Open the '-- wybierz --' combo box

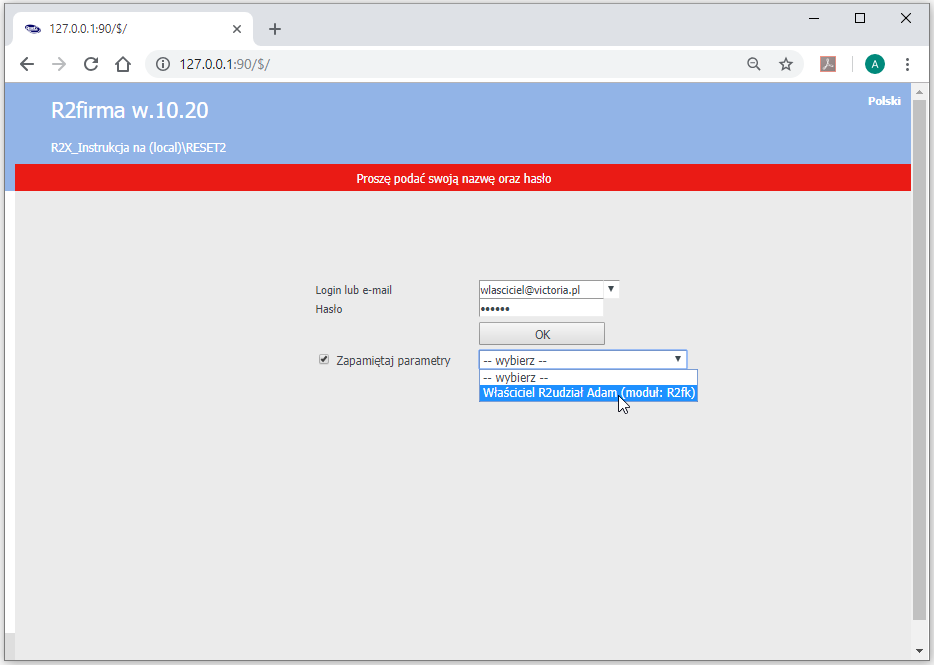(x=583, y=360)
